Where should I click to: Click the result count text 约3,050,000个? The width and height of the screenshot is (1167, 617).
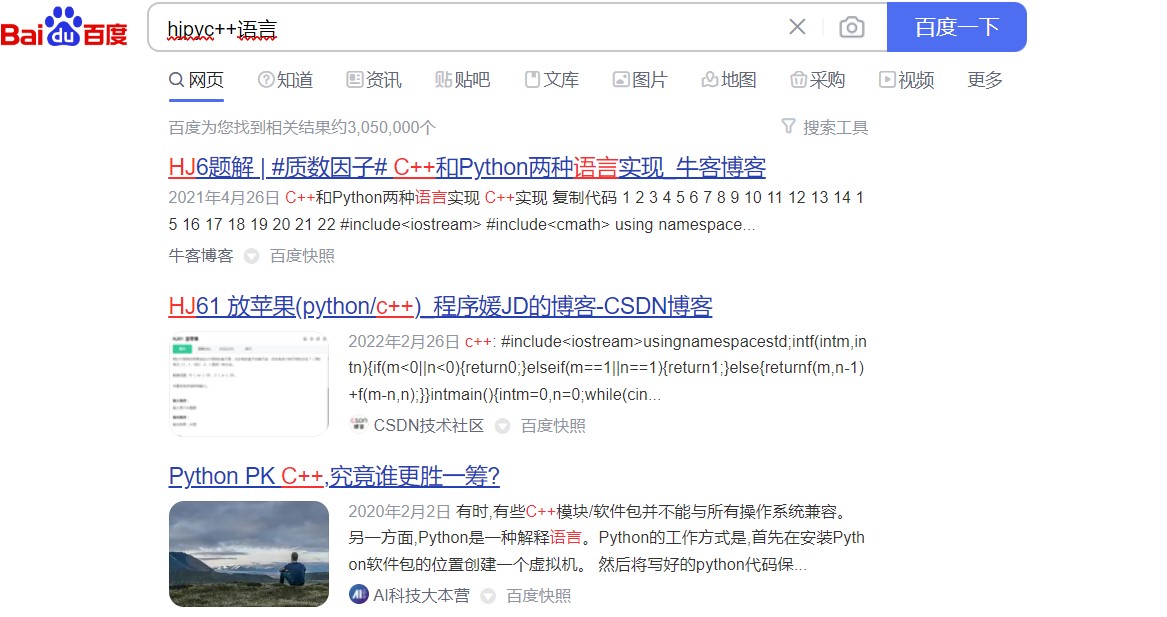pos(383,127)
